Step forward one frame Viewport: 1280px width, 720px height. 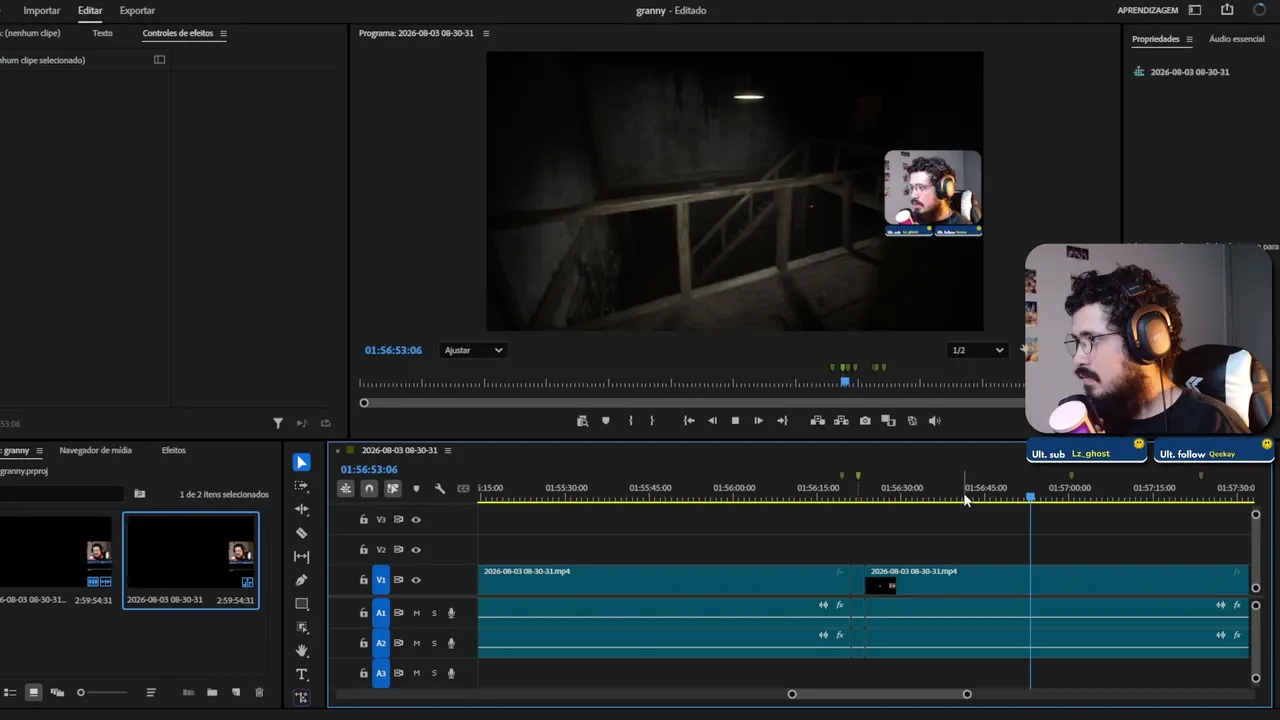pyautogui.click(x=758, y=421)
